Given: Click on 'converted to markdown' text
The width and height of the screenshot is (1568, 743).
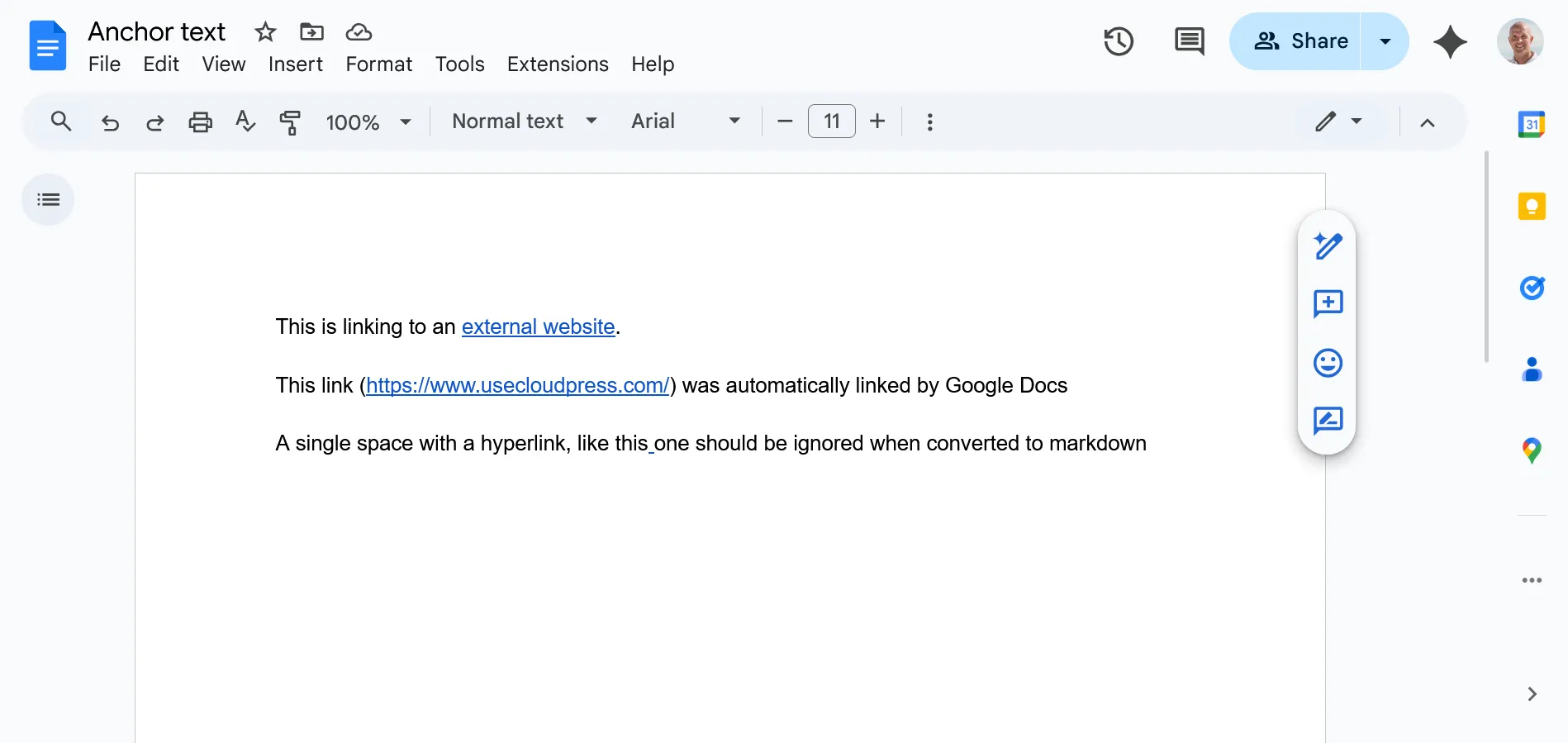Looking at the screenshot, I should click(x=1036, y=444).
